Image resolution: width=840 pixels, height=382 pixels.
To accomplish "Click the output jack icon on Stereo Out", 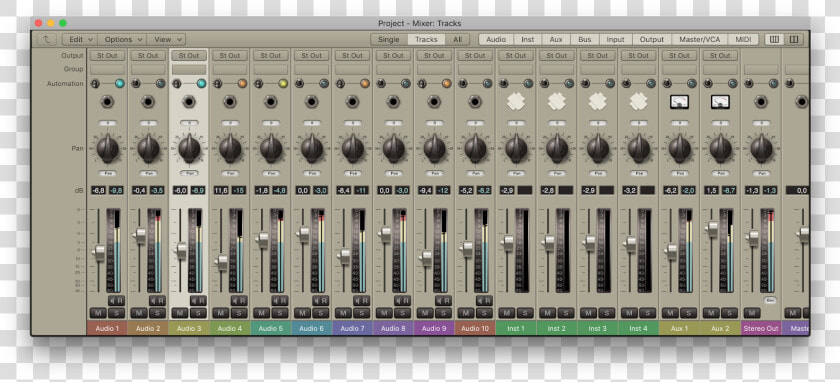I will click(x=761, y=101).
